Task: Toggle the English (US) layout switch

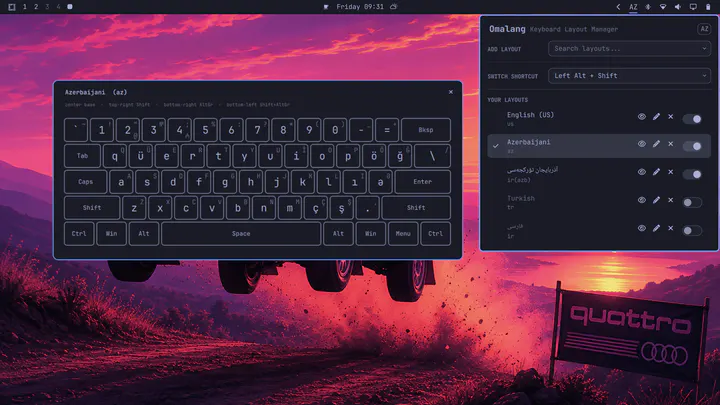Action: (x=692, y=119)
